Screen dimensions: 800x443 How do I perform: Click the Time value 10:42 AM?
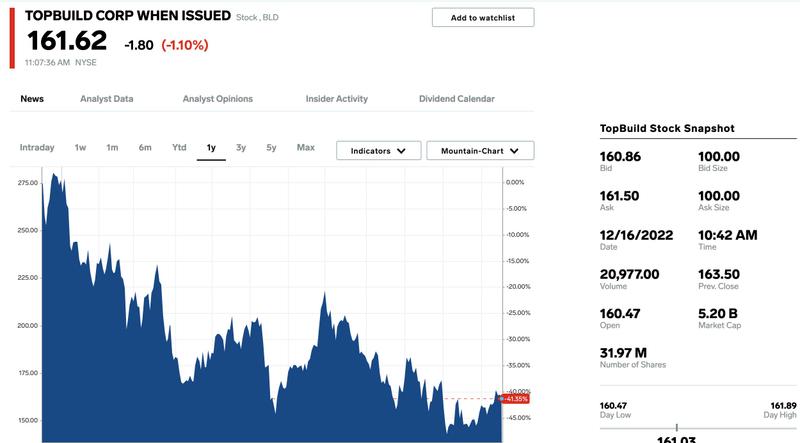[728, 235]
